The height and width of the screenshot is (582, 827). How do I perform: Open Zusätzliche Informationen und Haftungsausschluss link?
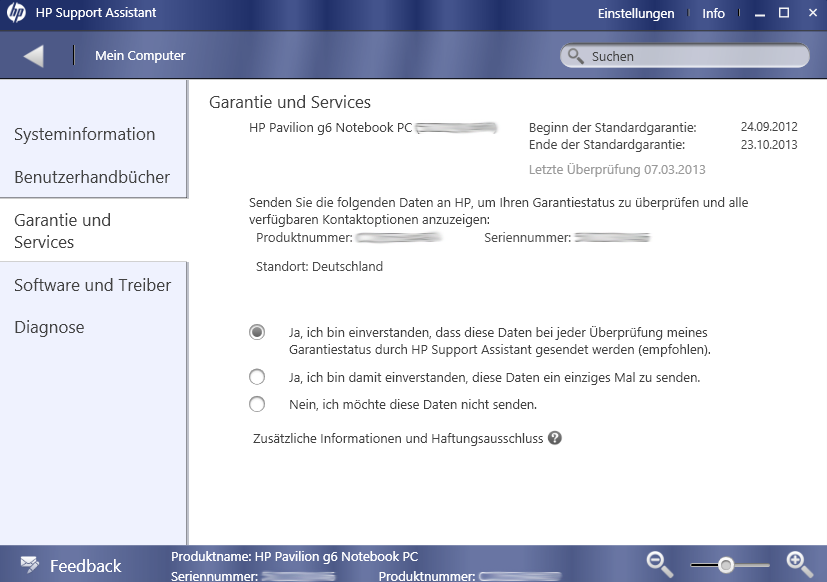398,438
